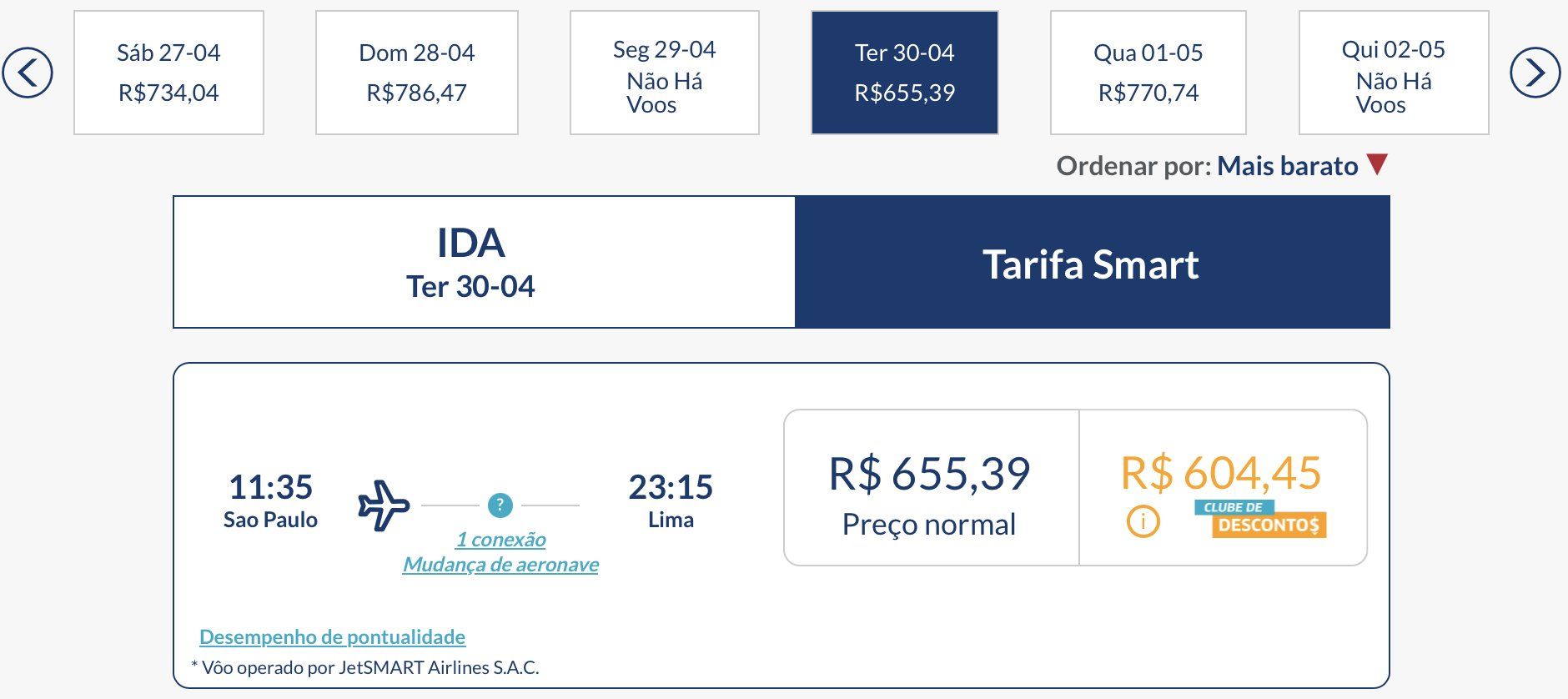This screenshot has width=1568, height=699.
Task: Select the Seg 29-04 date tab
Action: tap(664, 73)
